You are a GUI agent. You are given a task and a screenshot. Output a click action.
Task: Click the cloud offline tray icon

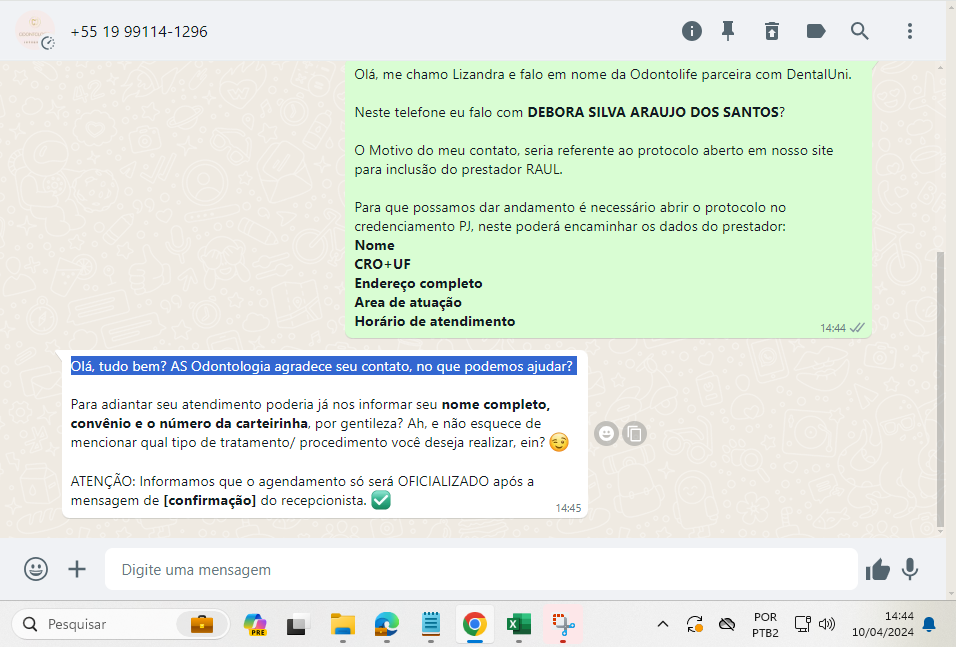click(x=727, y=624)
